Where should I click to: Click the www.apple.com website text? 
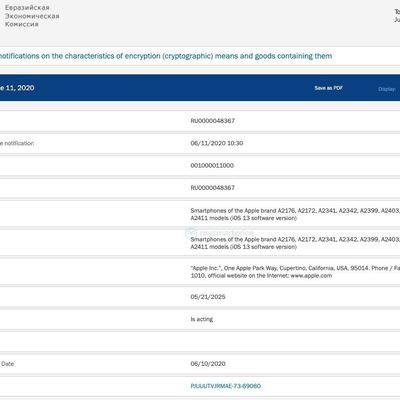[311, 276]
